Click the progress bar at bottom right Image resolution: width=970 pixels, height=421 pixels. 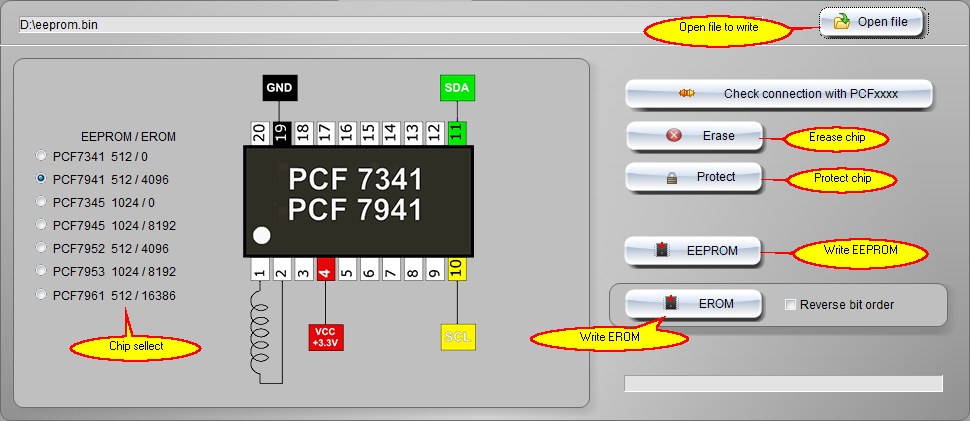783,383
